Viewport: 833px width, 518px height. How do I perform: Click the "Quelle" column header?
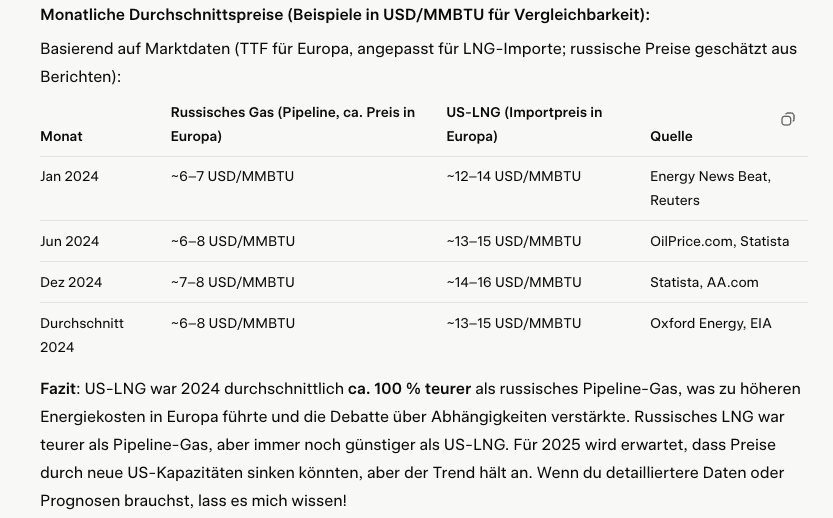point(671,136)
